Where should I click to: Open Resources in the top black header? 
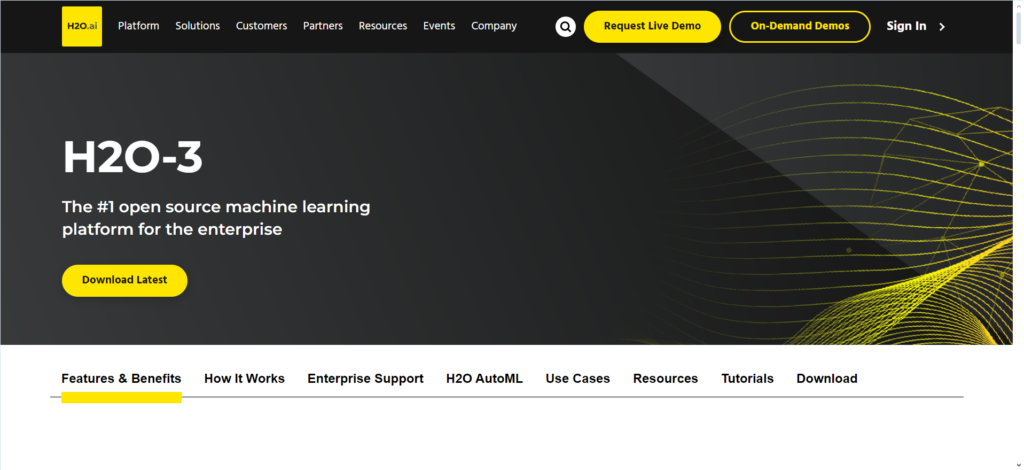tap(381, 26)
